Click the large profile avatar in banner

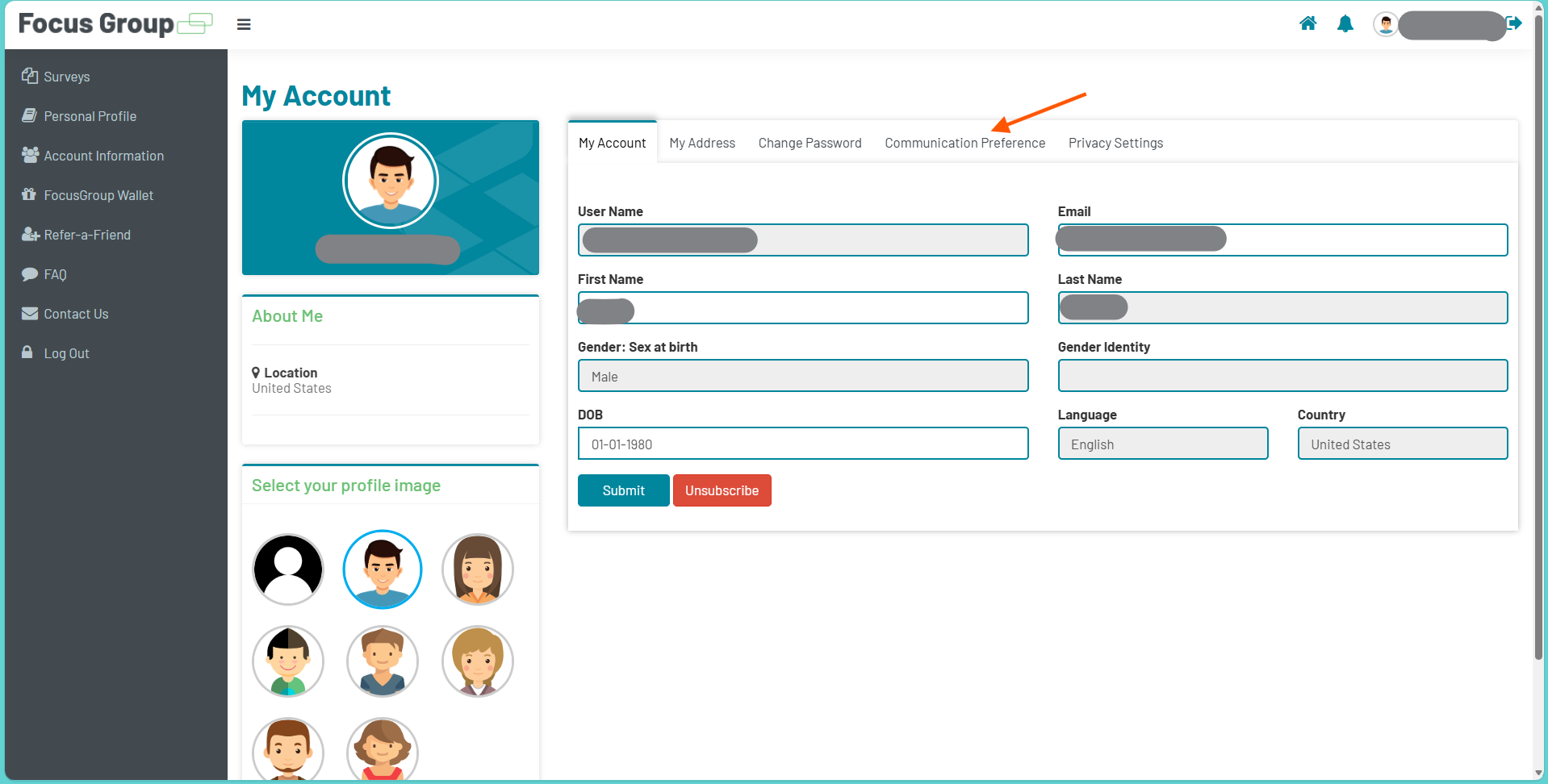pos(391,181)
